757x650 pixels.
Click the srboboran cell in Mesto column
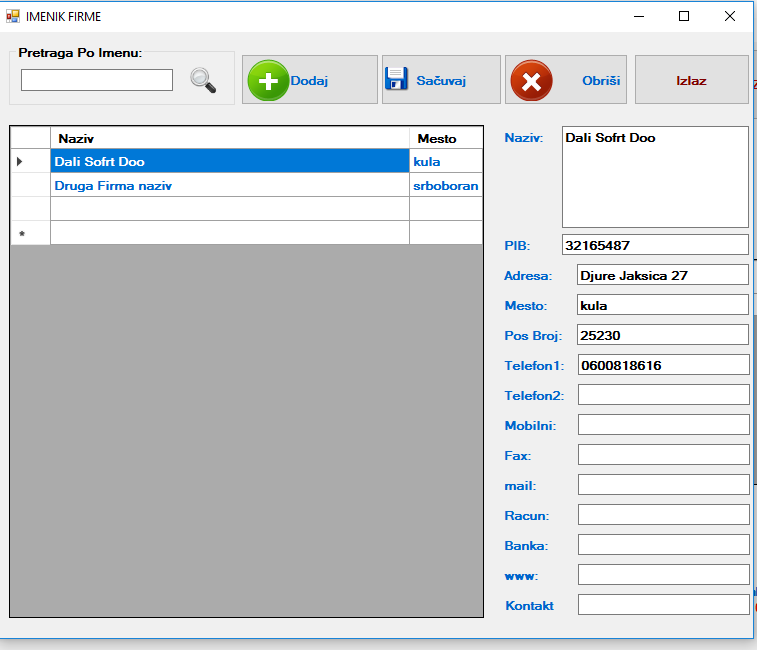point(445,185)
